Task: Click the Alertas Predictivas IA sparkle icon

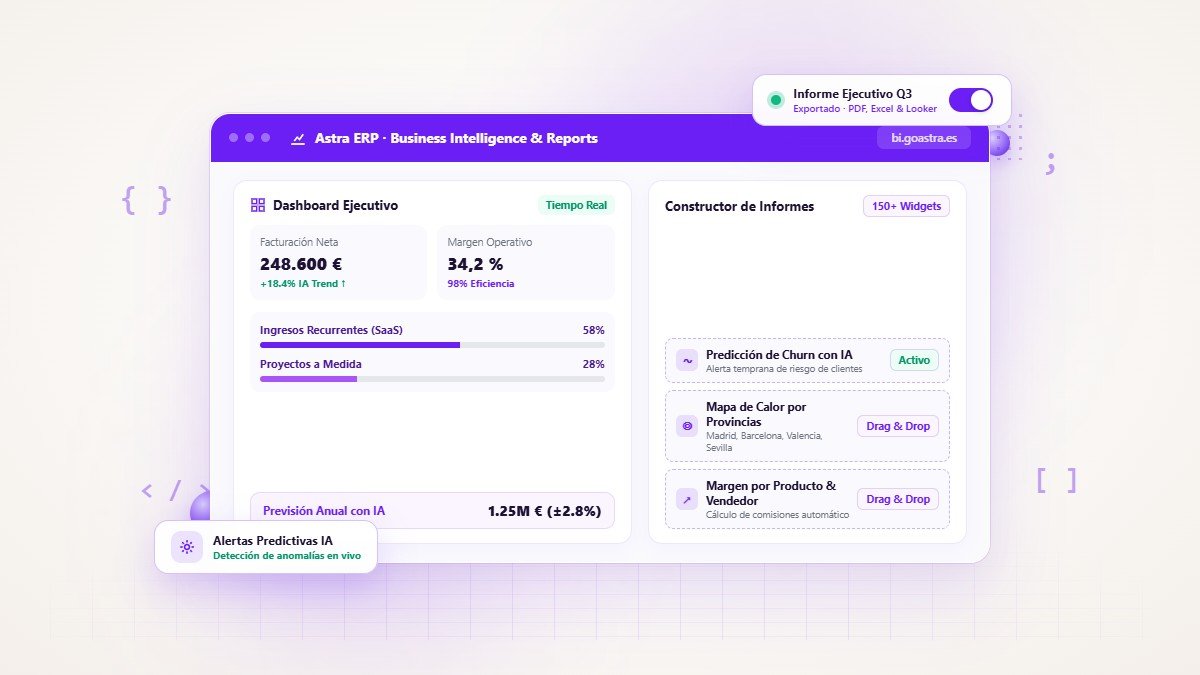Action: pos(187,547)
